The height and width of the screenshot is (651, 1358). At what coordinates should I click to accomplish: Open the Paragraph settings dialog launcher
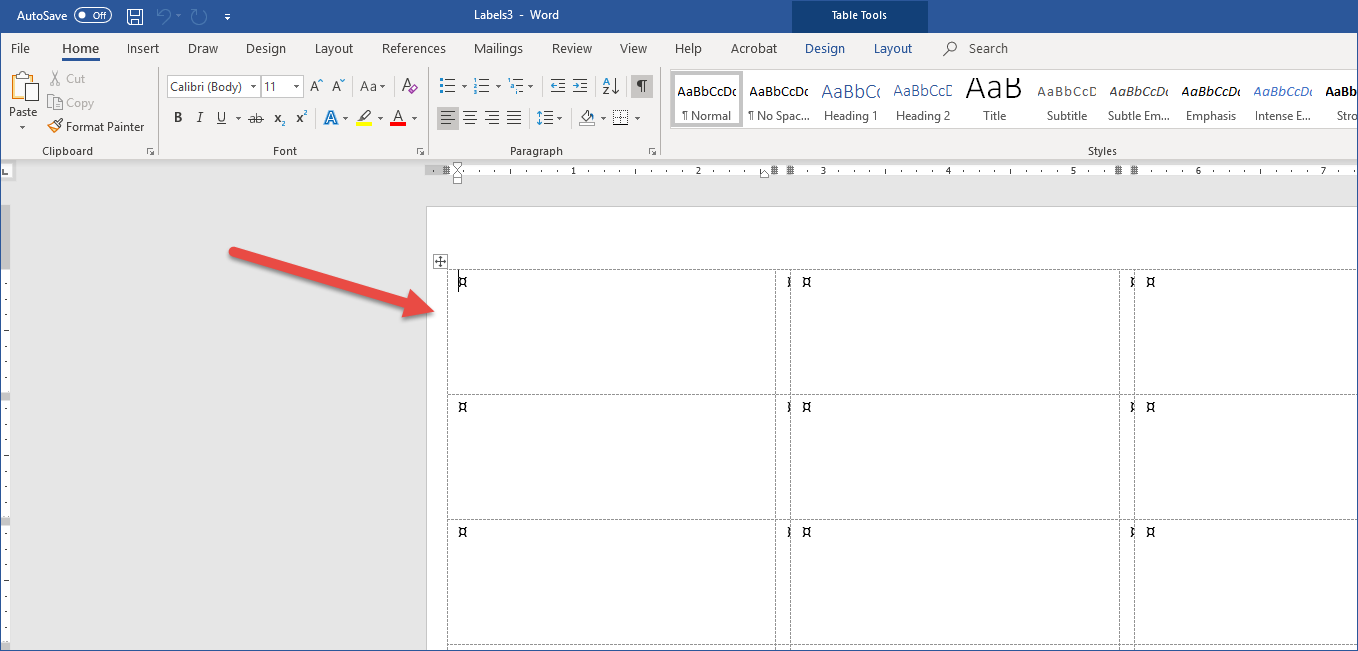click(x=652, y=151)
